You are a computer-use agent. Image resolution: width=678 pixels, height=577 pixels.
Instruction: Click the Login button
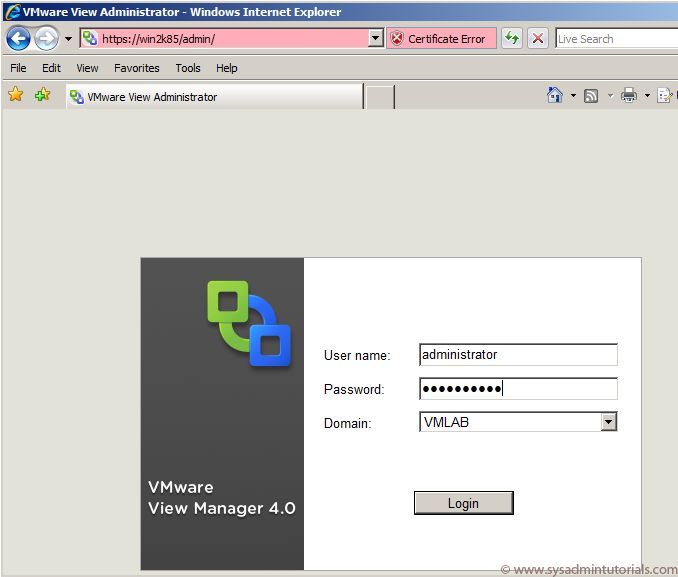coord(464,503)
